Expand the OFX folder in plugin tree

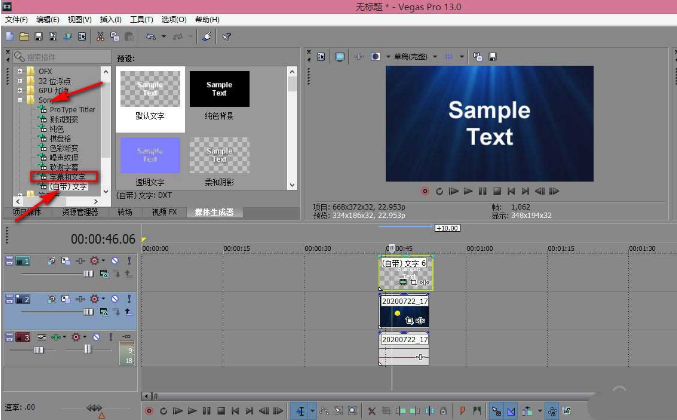coord(20,72)
